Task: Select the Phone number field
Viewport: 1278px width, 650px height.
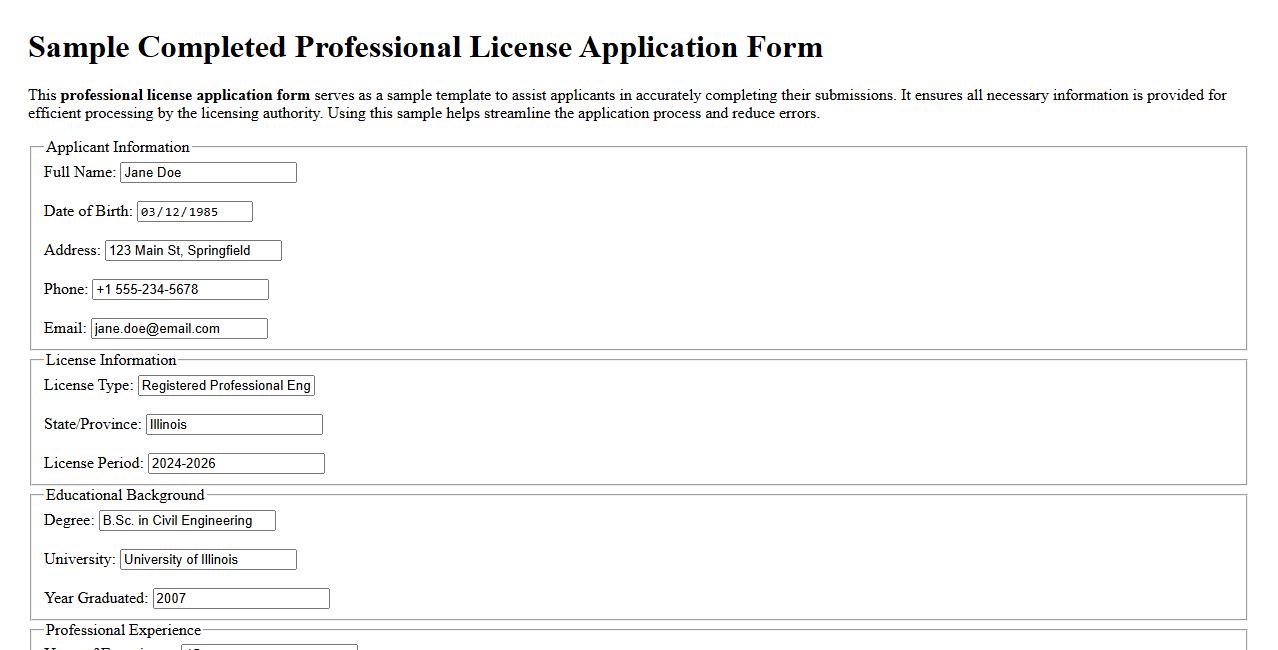Action: coord(180,289)
